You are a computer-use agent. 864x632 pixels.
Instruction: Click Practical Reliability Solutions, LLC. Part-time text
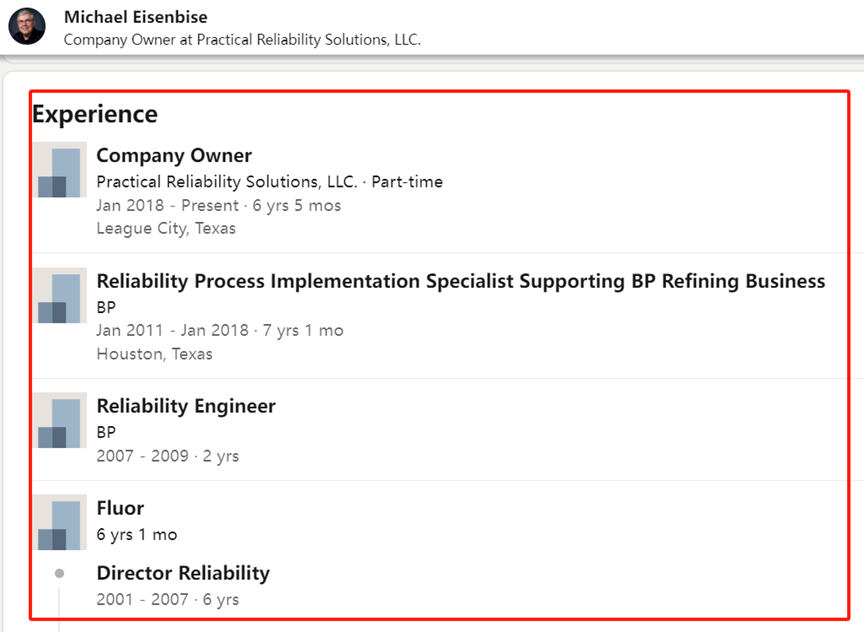269,182
